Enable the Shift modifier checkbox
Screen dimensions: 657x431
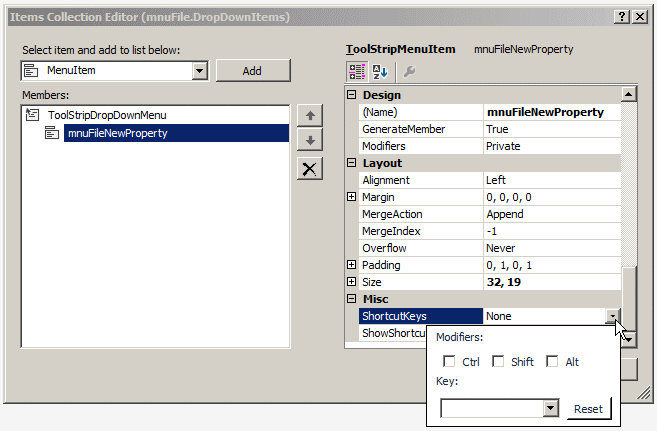click(498, 361)
